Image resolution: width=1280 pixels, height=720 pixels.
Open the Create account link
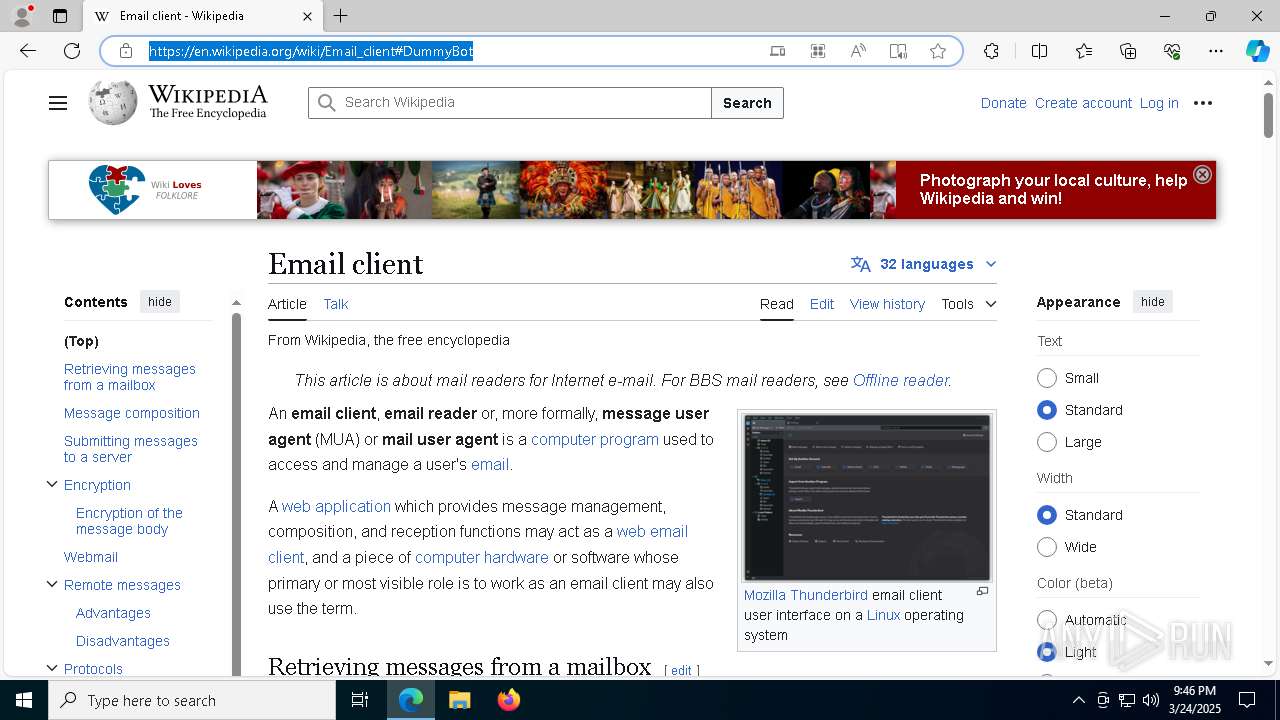(x=1083, y=103)
